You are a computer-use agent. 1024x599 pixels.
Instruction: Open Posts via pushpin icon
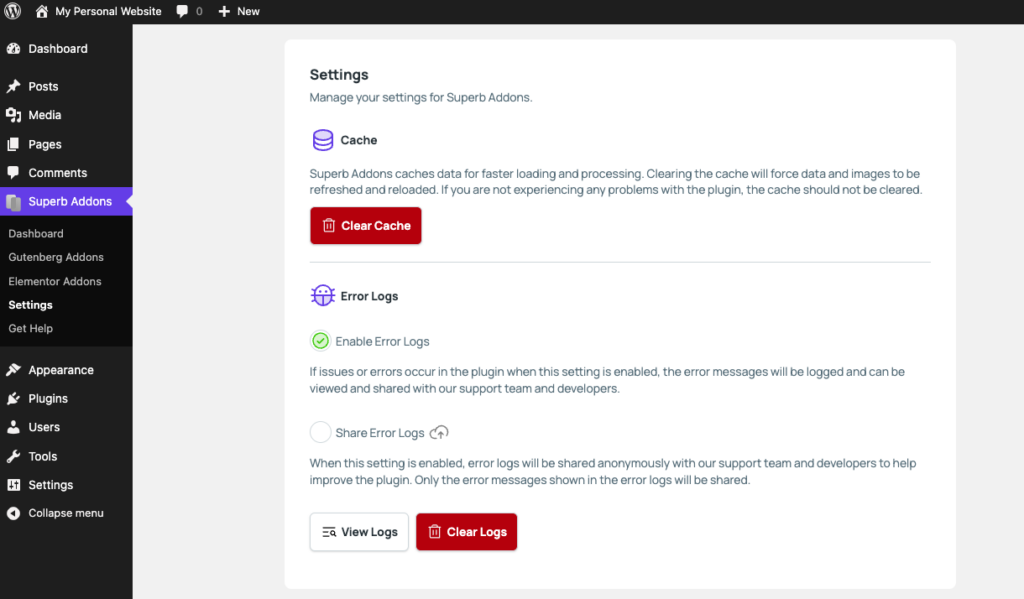14,86
